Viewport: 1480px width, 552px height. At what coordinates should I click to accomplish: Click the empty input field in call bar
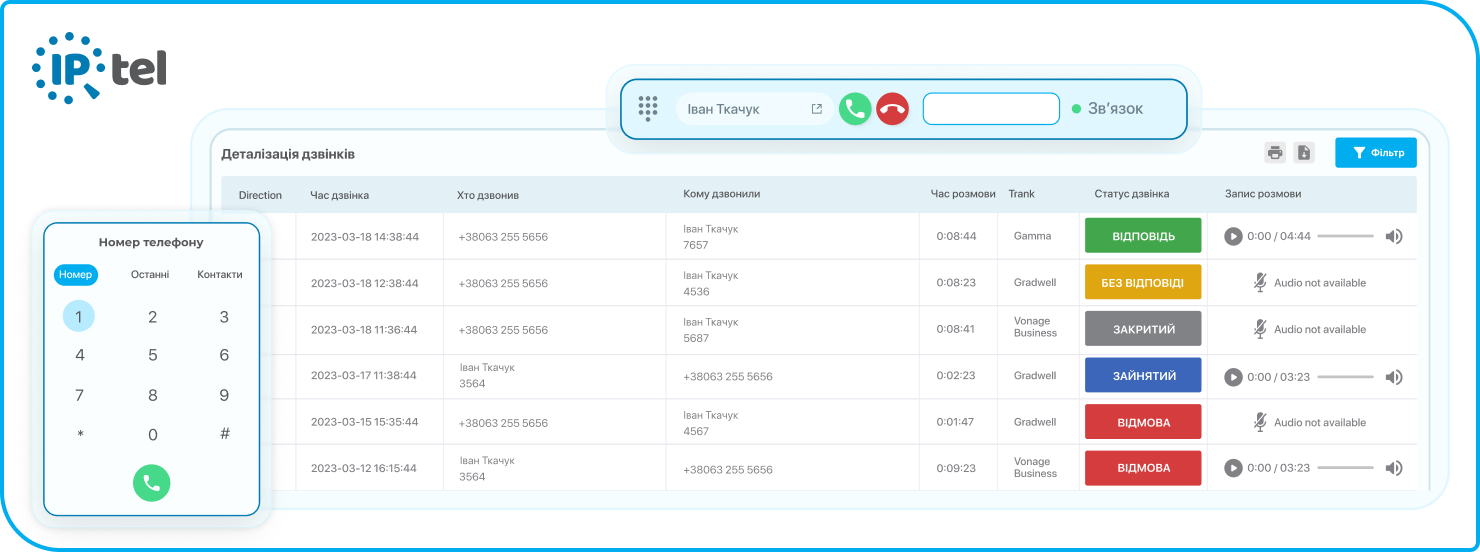point(990,109)
